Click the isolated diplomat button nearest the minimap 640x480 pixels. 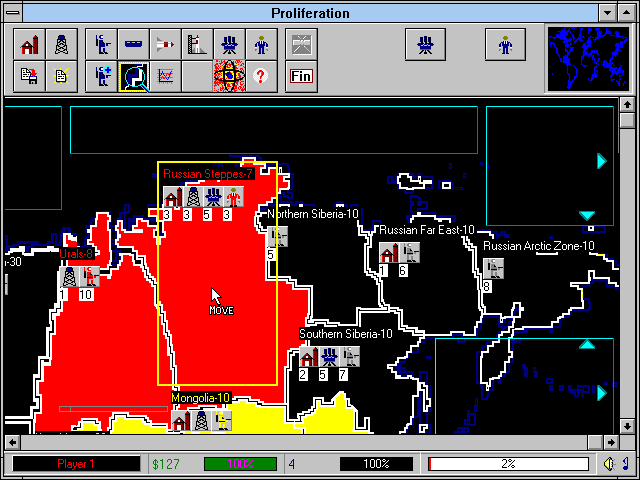point(505,44)
